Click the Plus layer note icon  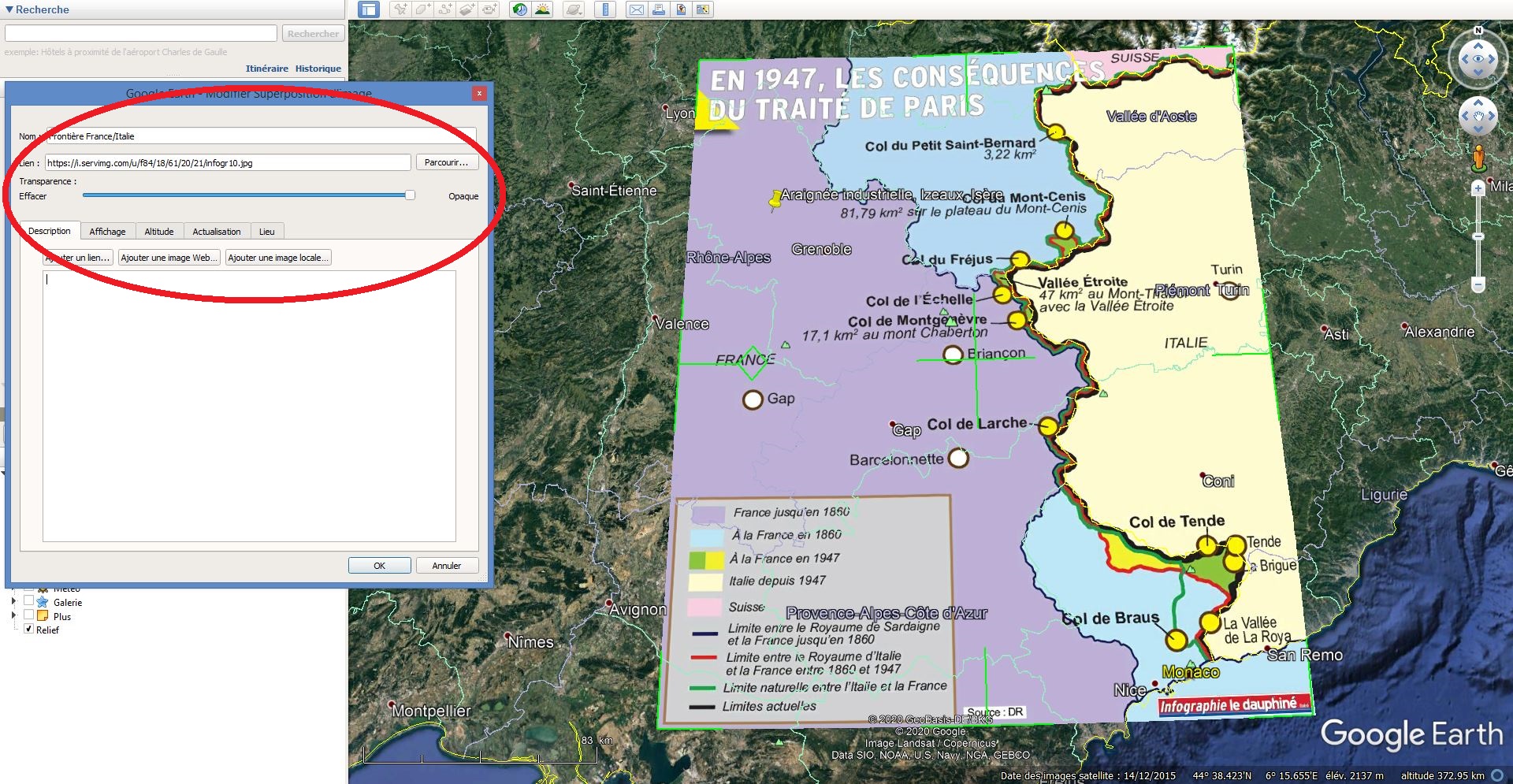43,615
